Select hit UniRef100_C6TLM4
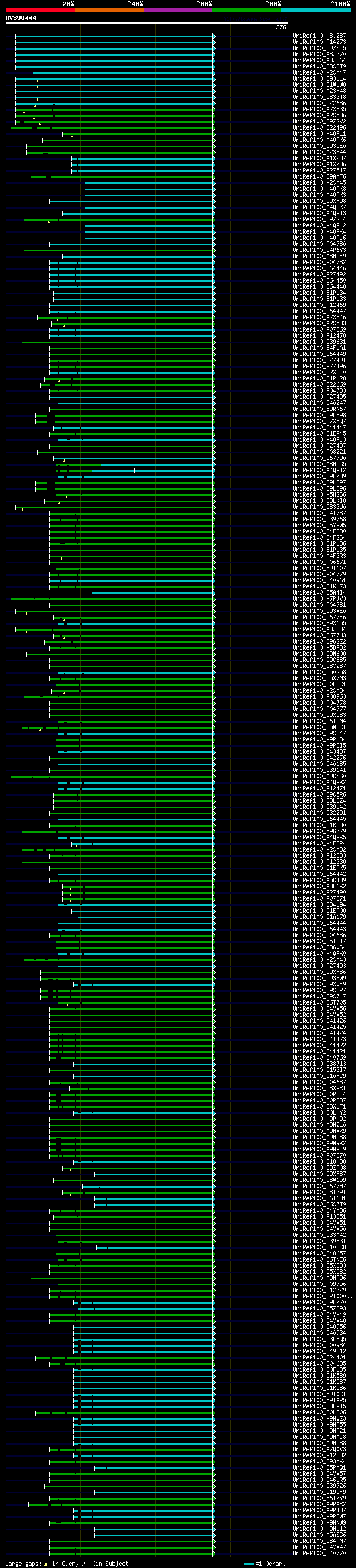This screenshot has height=1568, width=356. pyautogui.click(x=319, y=721)
